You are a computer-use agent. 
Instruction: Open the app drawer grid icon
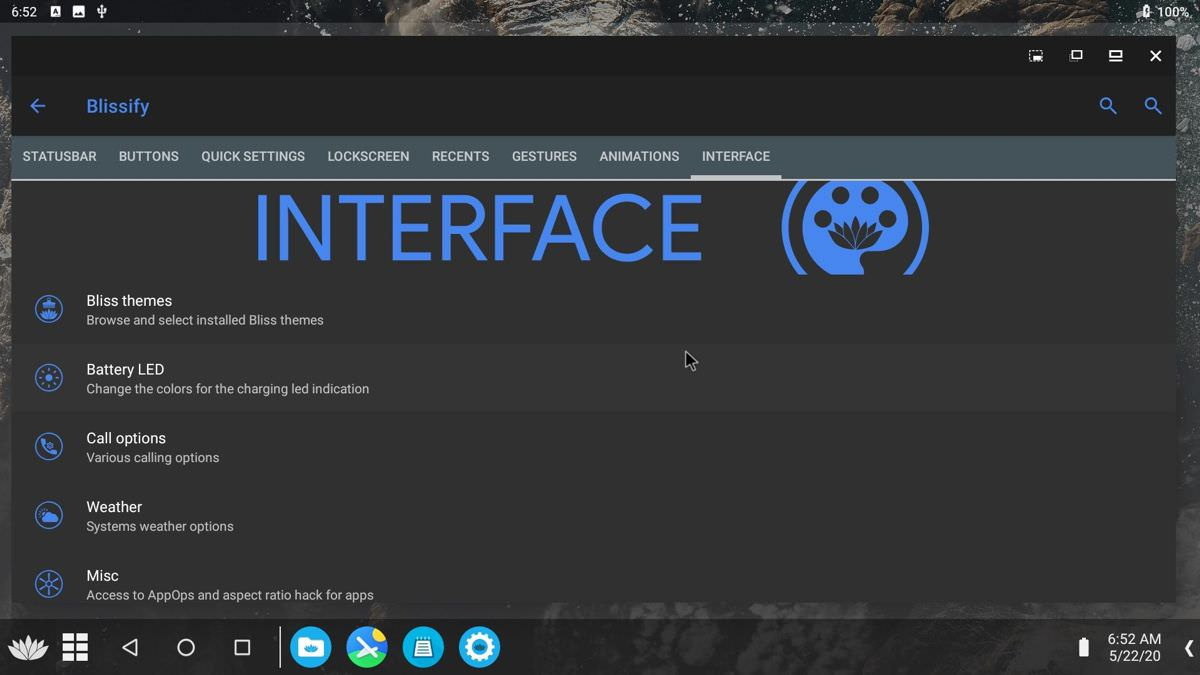tap(75, 648)
